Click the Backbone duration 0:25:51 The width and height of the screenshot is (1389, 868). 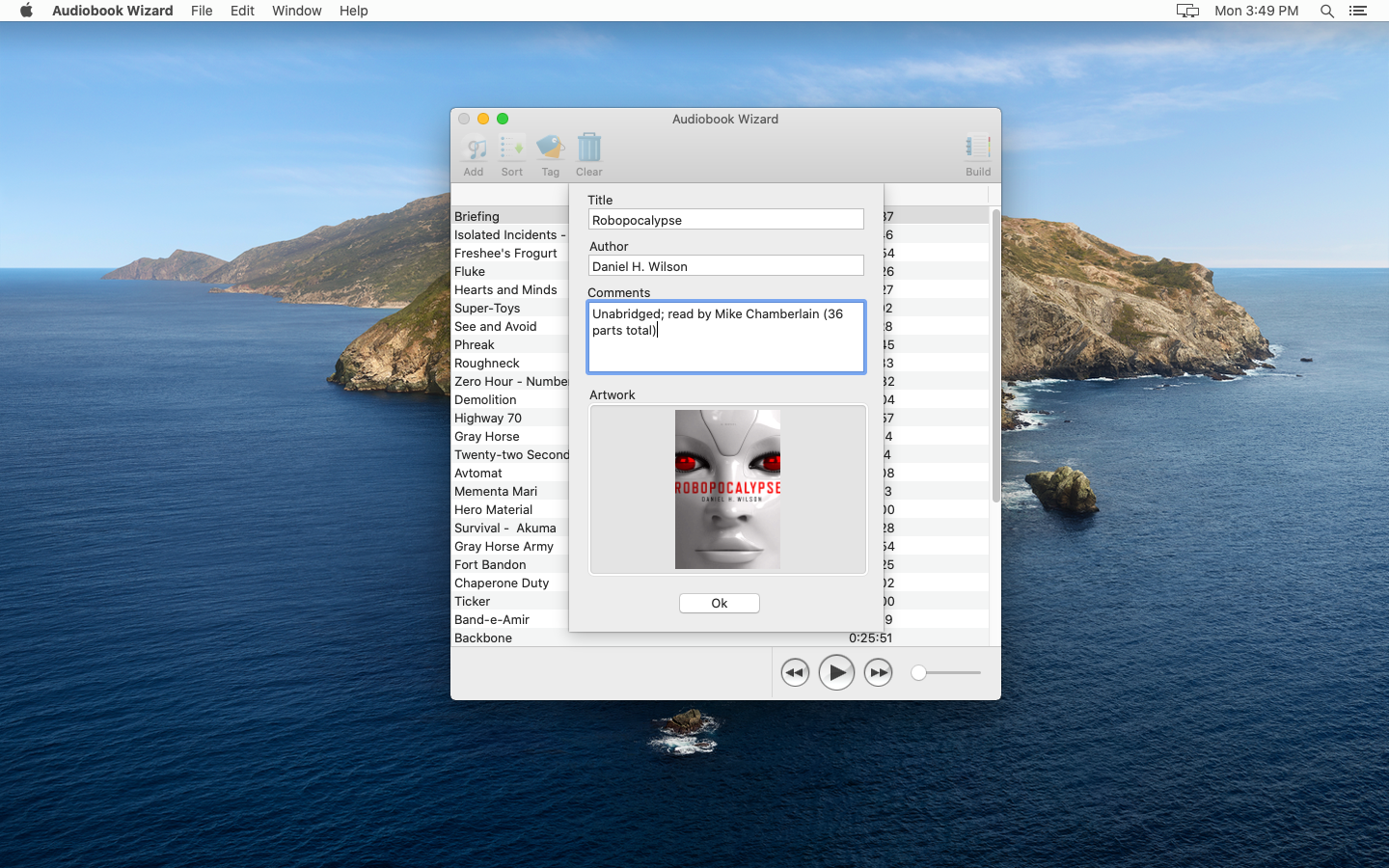(x=870, y=637)
